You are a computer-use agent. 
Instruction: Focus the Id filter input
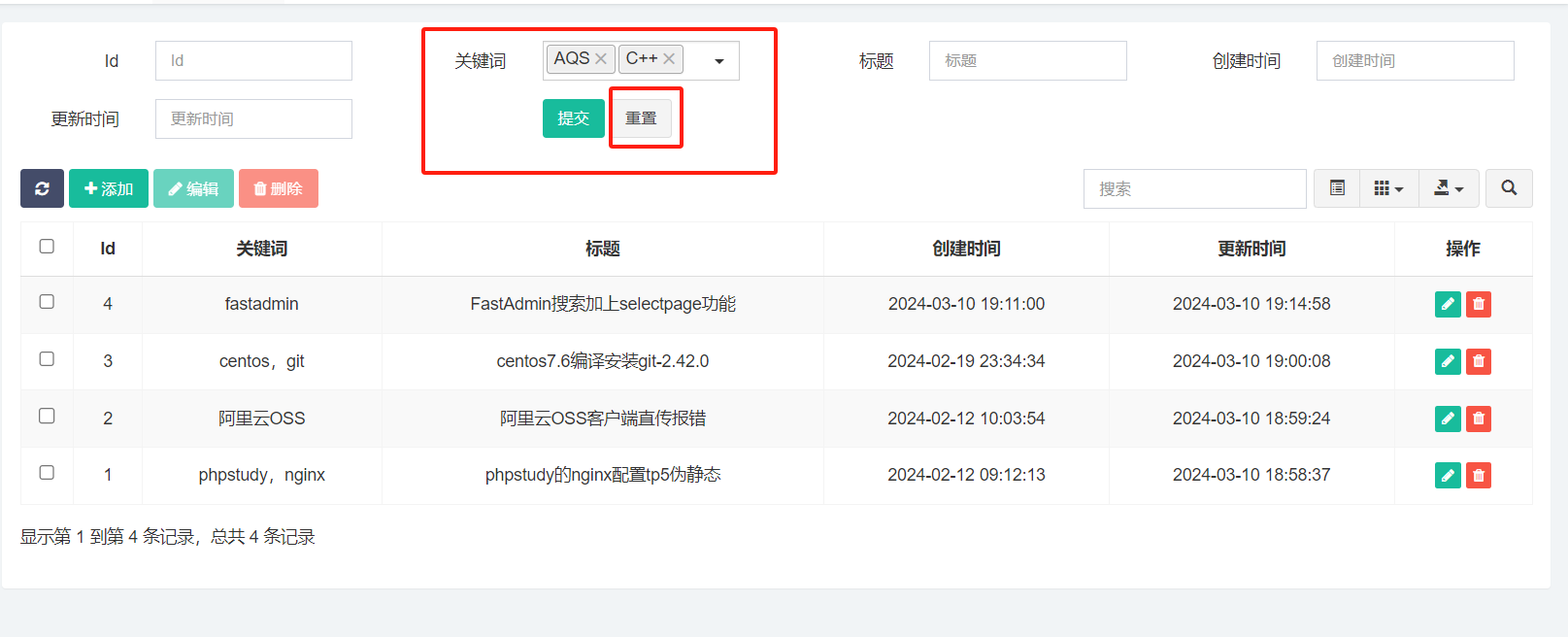pyautogui.click(x=253, y=60)
